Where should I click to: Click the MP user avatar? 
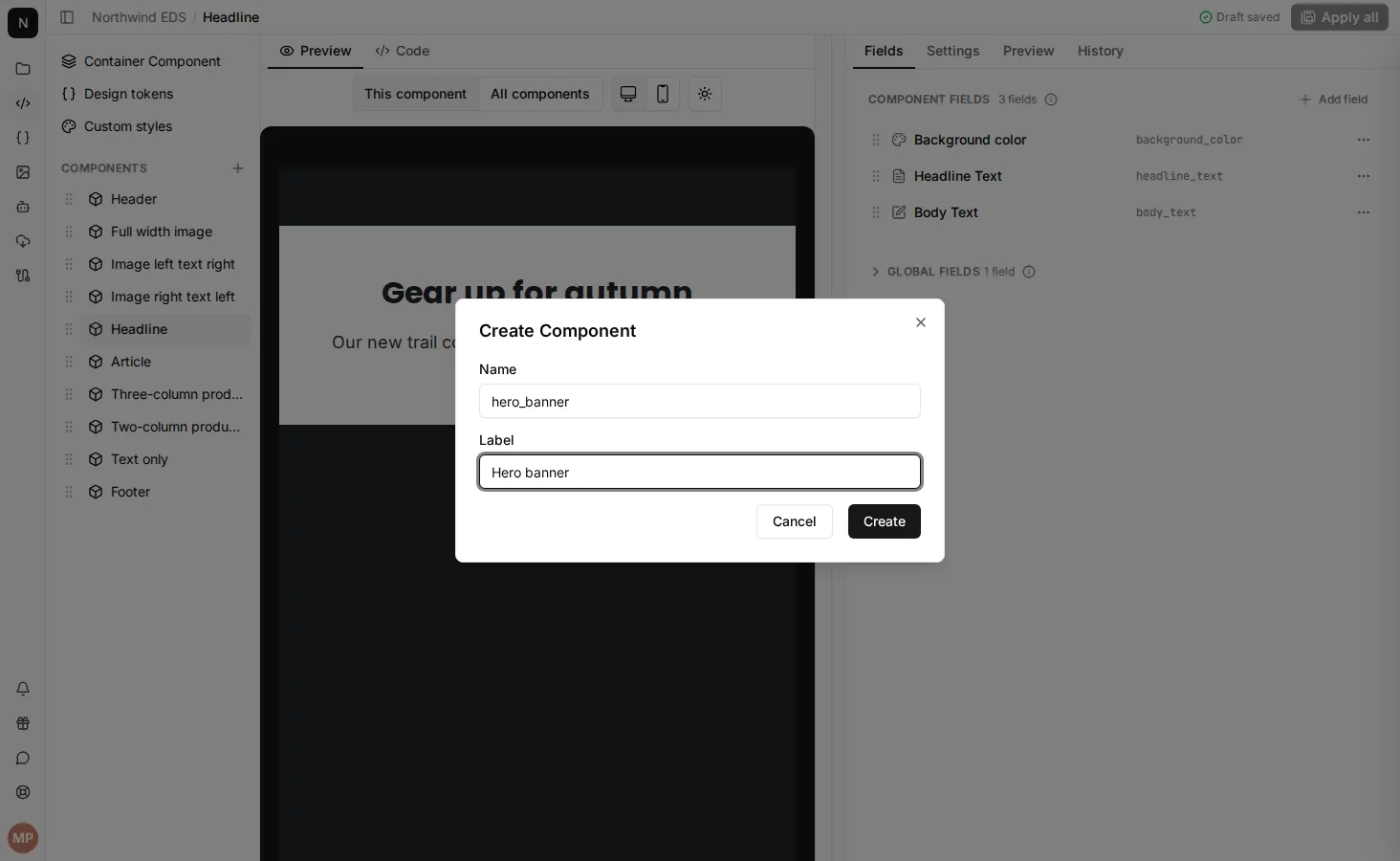pos(23,838)
